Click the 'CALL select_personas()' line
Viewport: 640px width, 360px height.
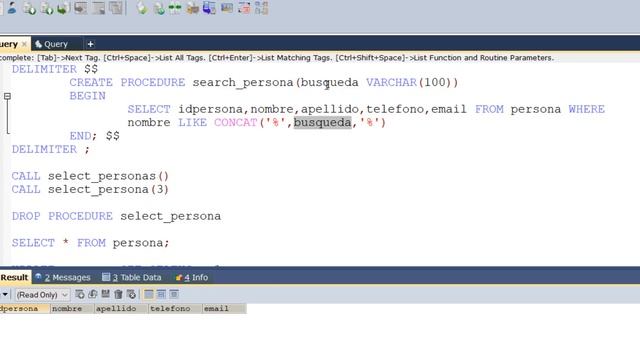coord(90,176)
